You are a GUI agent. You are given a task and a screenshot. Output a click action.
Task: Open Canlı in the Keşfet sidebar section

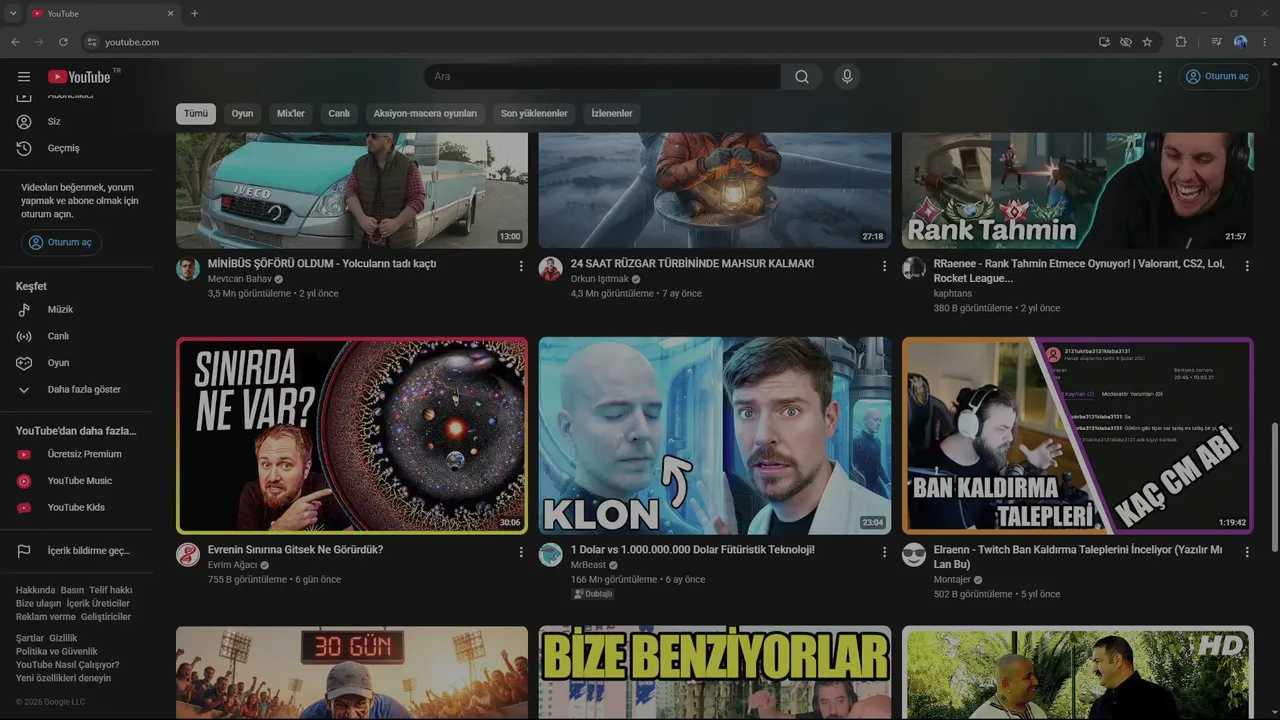pos(77,336)
